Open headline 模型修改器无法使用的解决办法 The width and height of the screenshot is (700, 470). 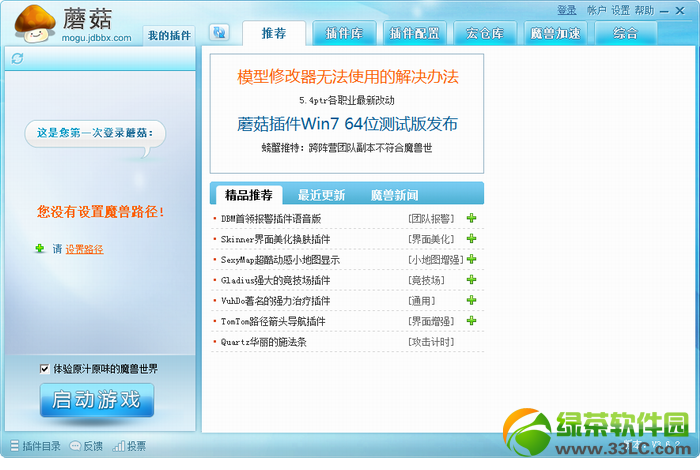pos(347,77)
